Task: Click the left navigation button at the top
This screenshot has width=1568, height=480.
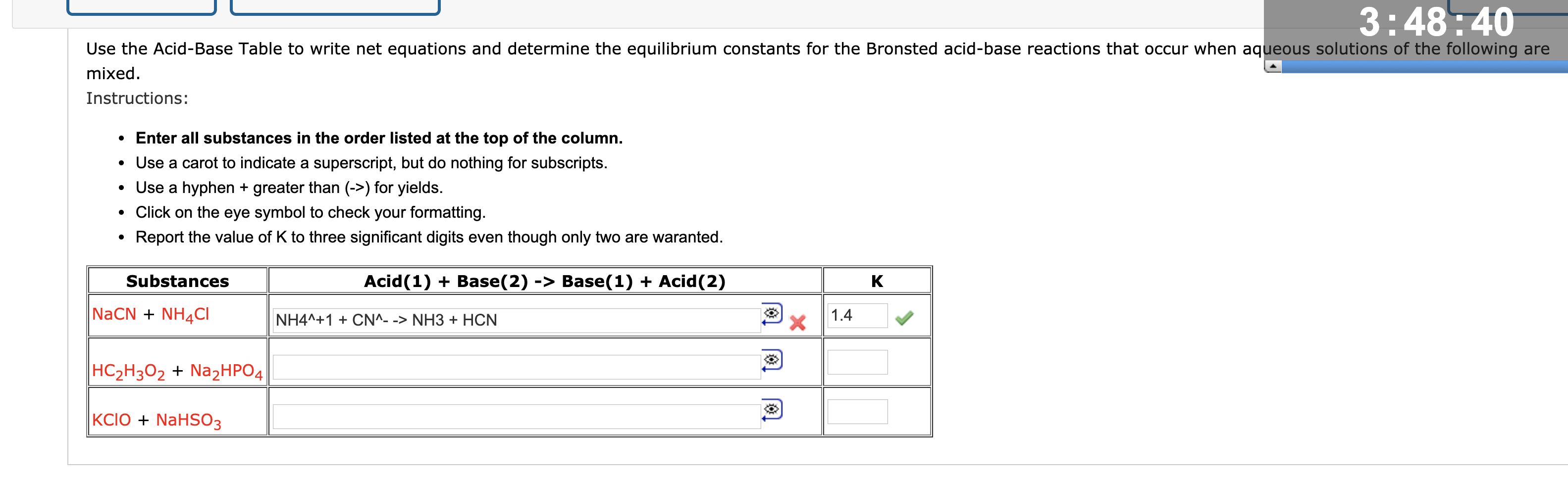Action: point(142,6)
